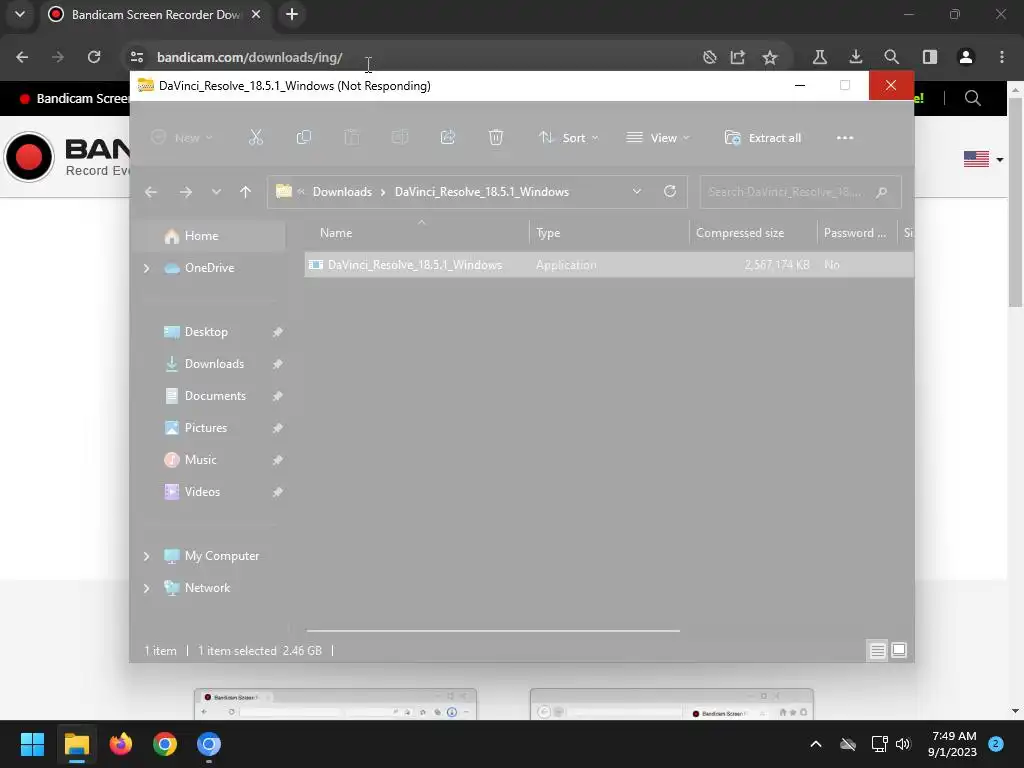Click Chrome search magnifier toolbar icon
1024x768 pixels.
click(891, 57)
